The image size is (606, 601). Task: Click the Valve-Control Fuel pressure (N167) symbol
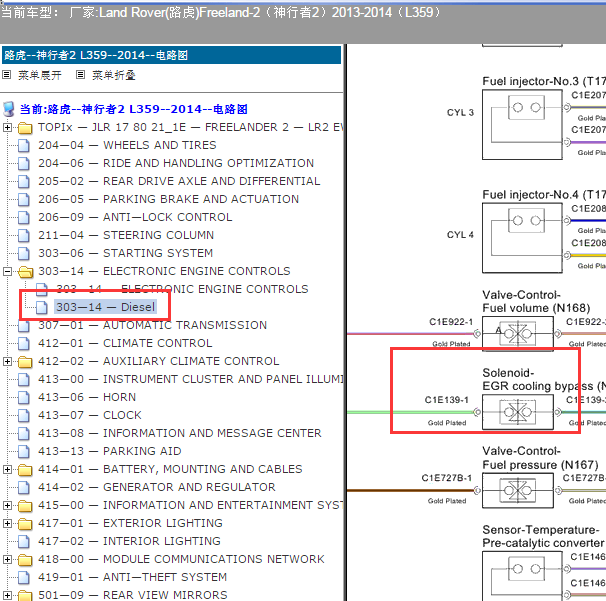(518, 490)
